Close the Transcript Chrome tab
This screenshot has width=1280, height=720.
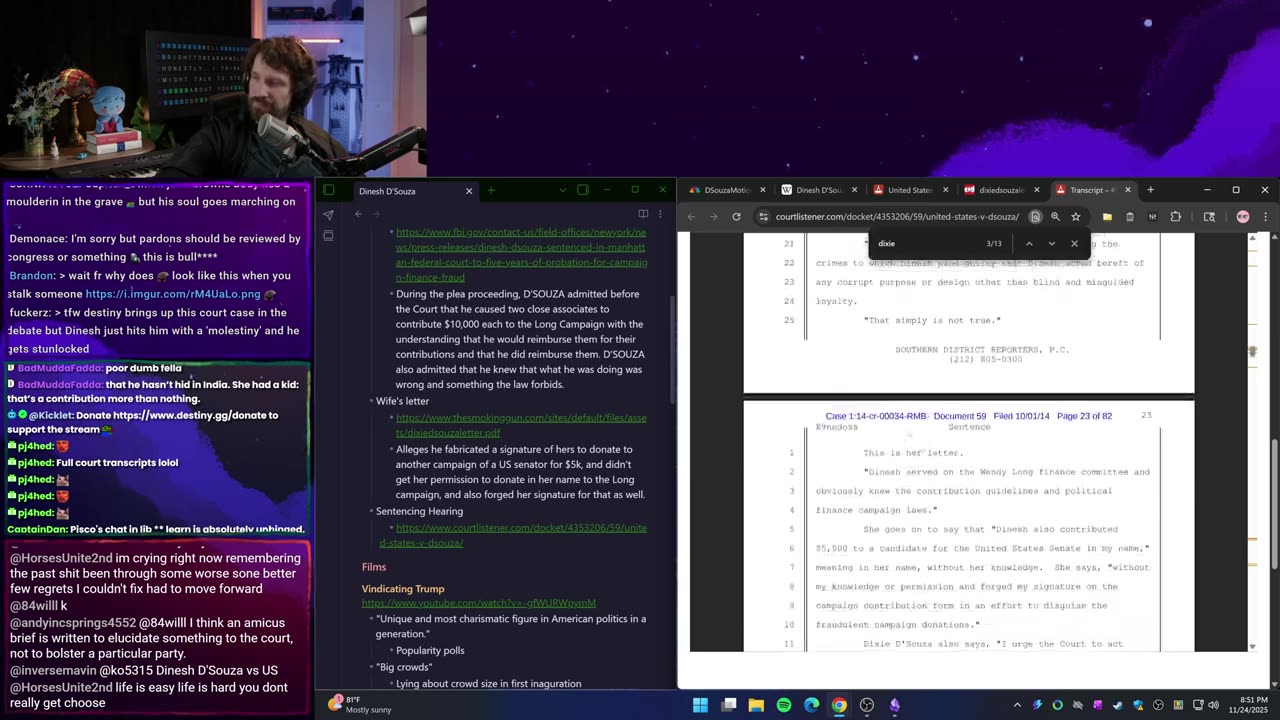(x=1128, y=190)
